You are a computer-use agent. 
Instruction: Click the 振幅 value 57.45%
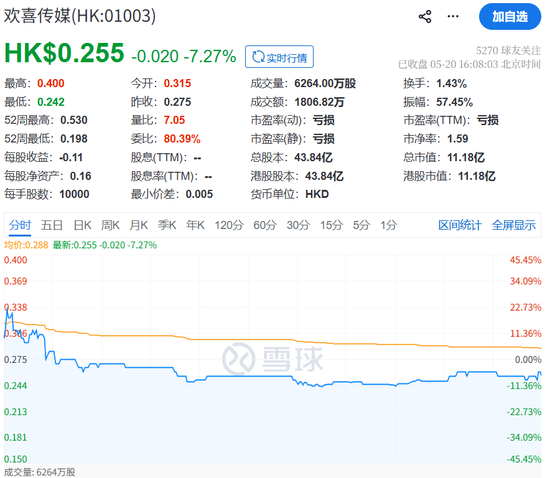455,102
